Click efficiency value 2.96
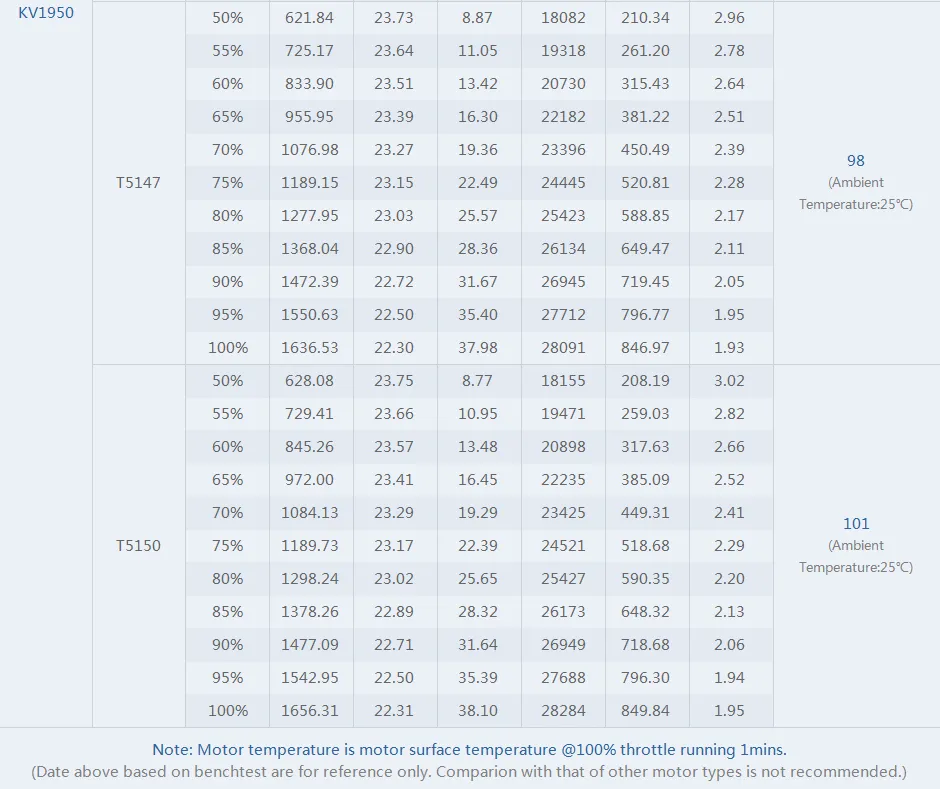This screenshot has height=789, width=940. 729,18
